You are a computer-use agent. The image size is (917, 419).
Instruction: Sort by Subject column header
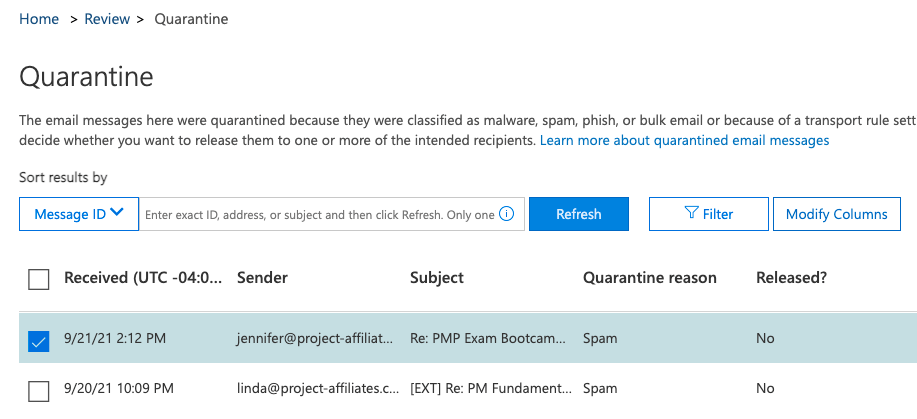(437, 277)
